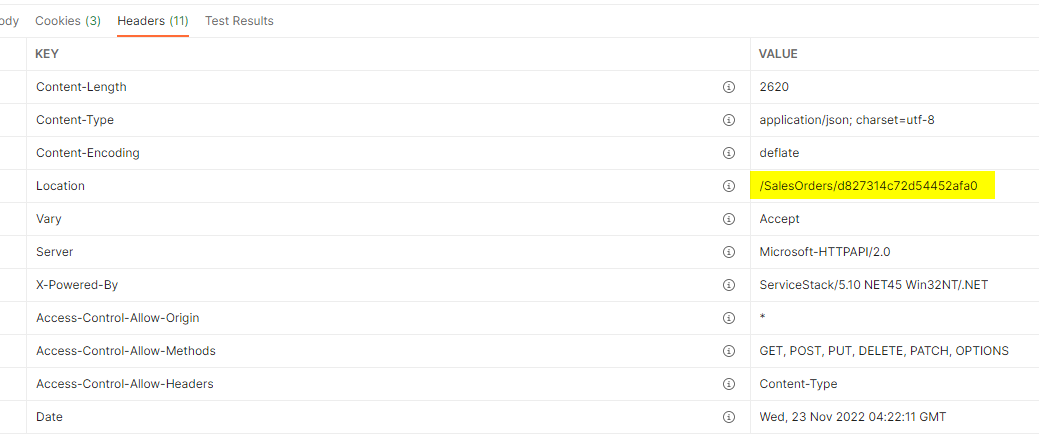
Task: Click info icon beside Date header
Action: tap(729, 417)
